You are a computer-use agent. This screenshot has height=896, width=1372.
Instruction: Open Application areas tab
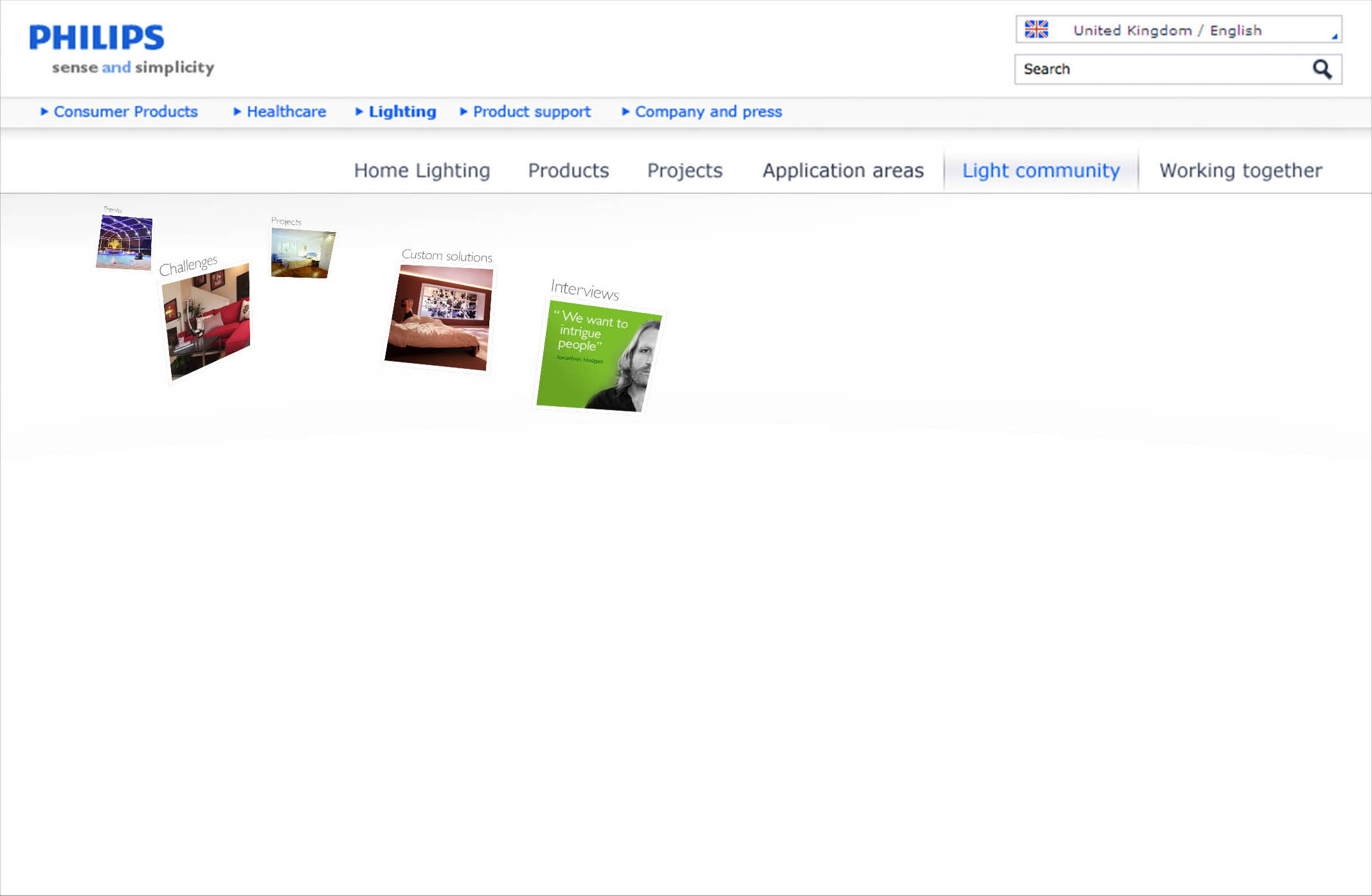[x=843, y=170]
